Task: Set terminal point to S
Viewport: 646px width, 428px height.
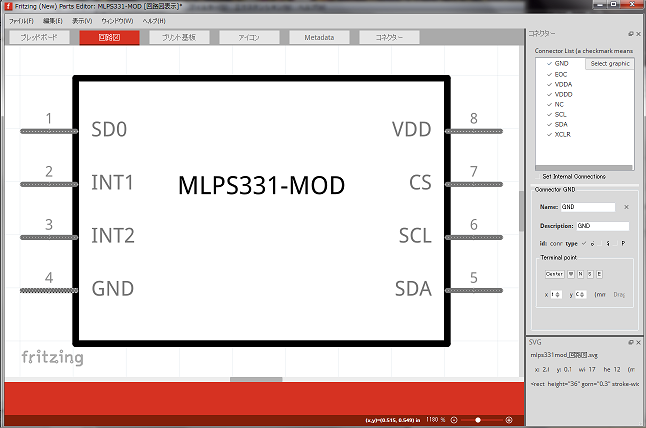Action: click(590, 274)
